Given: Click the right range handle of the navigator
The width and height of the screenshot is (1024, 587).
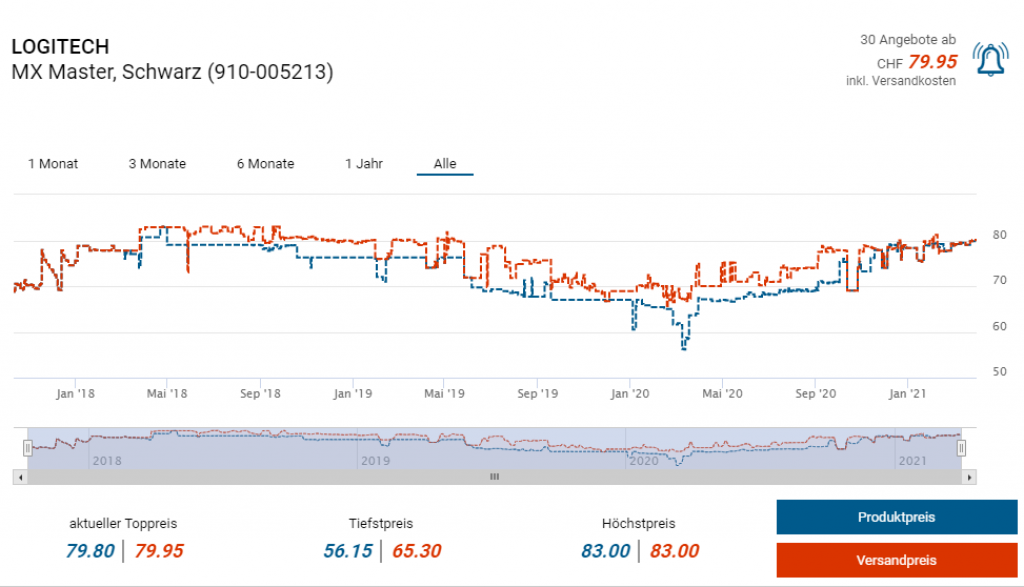Looking at the screenshot, I should [961, 449].
